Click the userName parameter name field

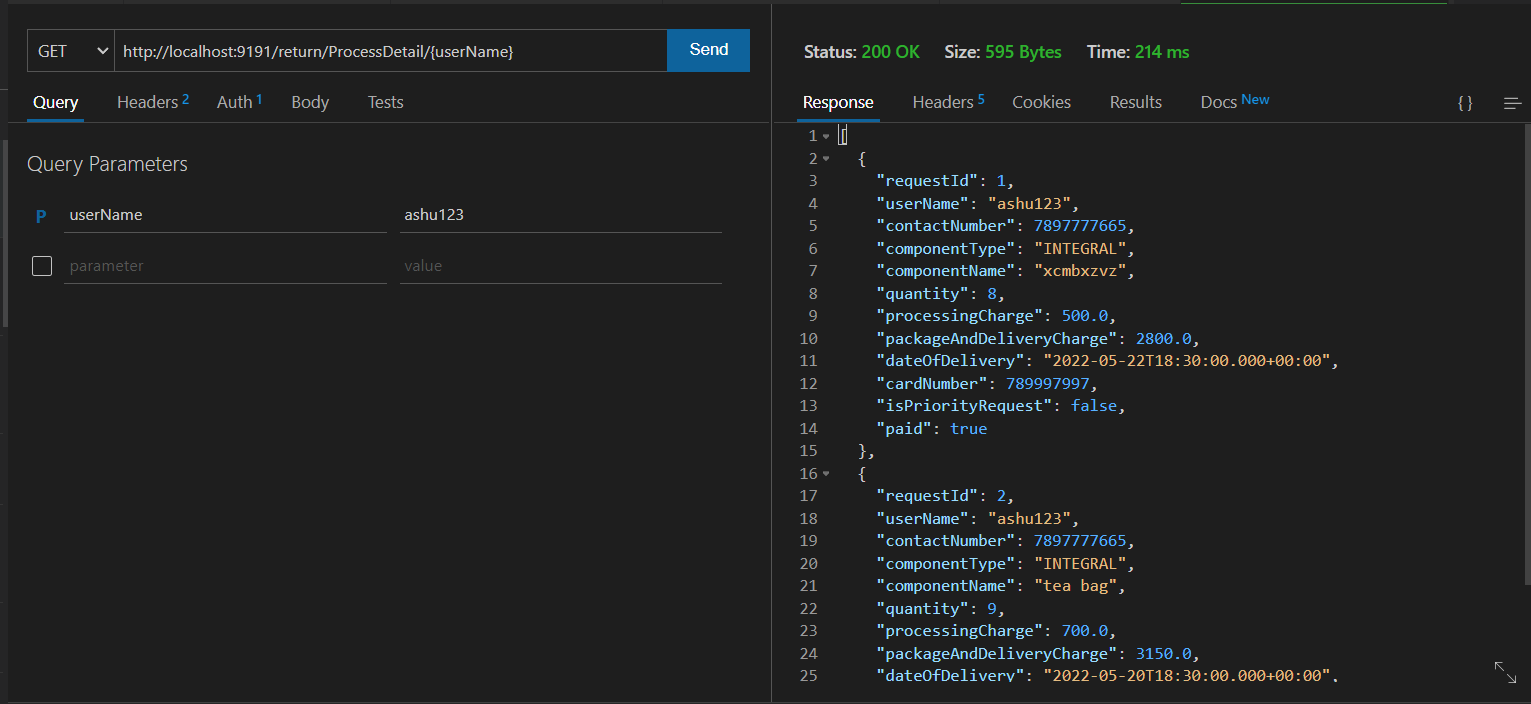coord(225,215)
